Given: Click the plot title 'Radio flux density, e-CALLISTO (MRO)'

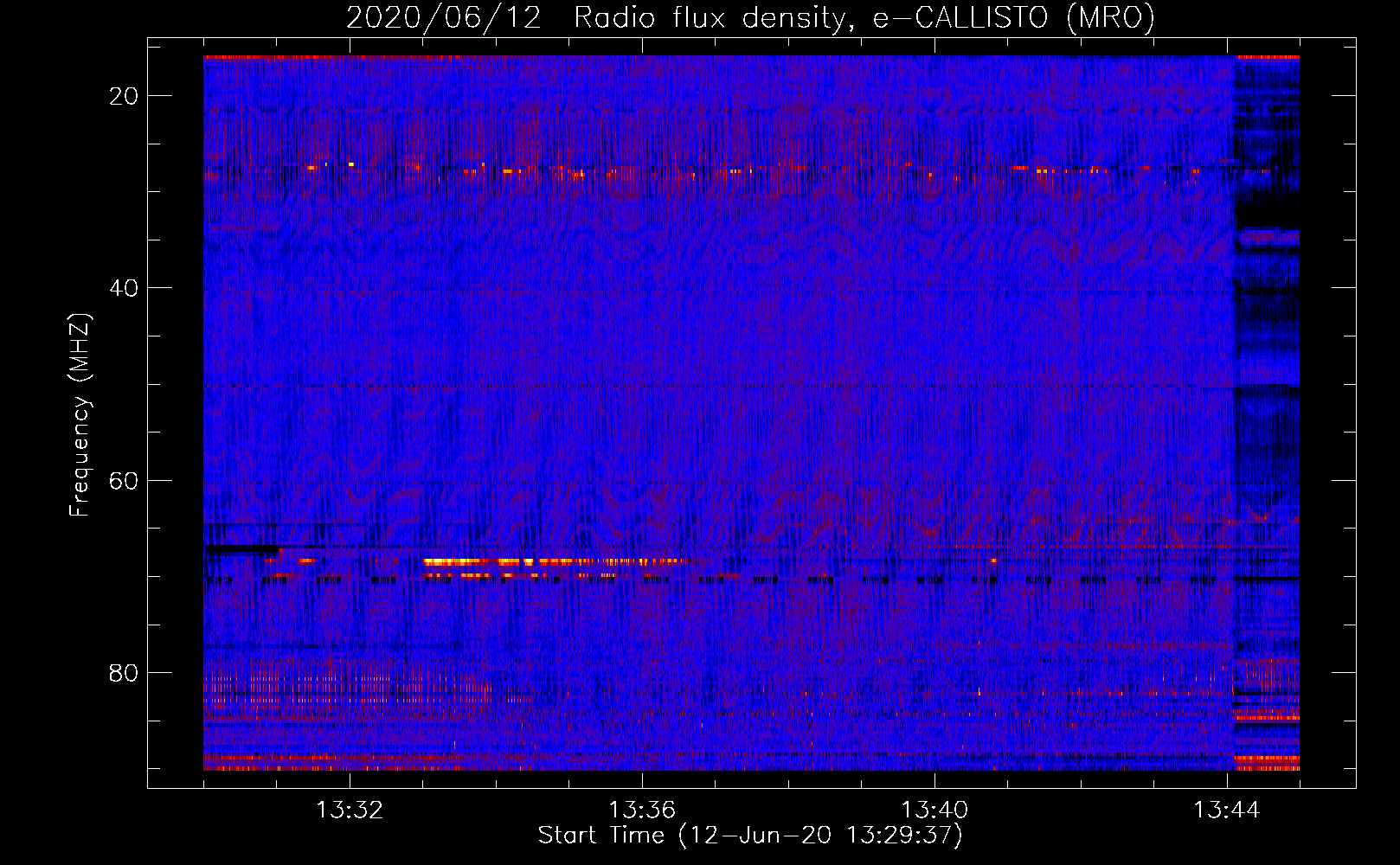Looking at the screenshot, I should click(x=864, y=18).
